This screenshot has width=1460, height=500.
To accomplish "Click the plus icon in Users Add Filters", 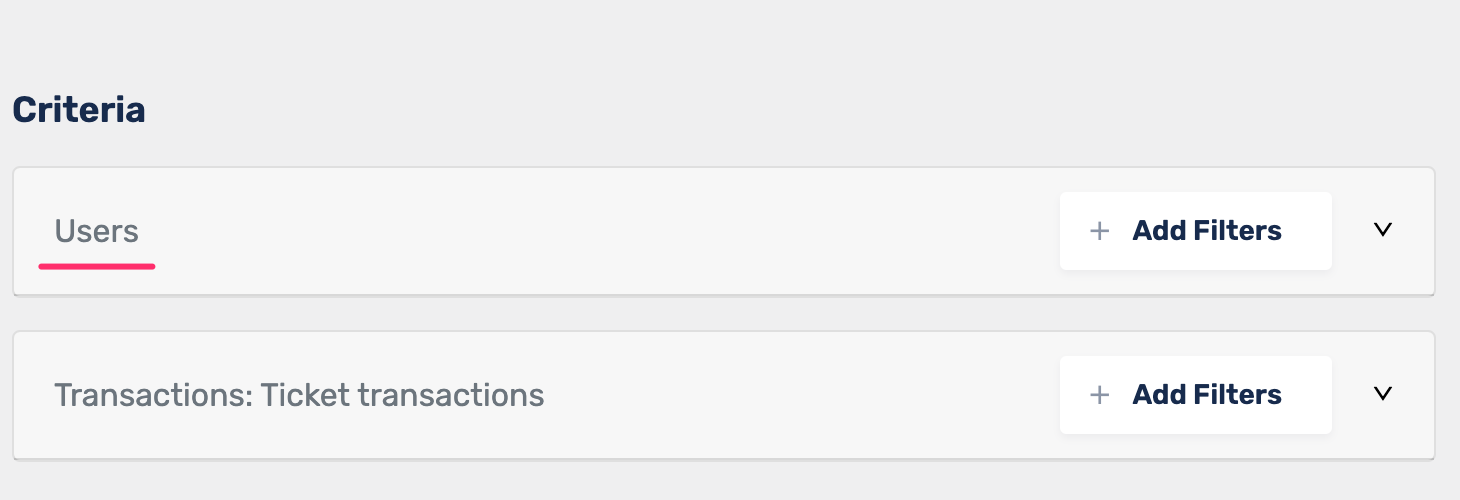I will point(1099,231).
